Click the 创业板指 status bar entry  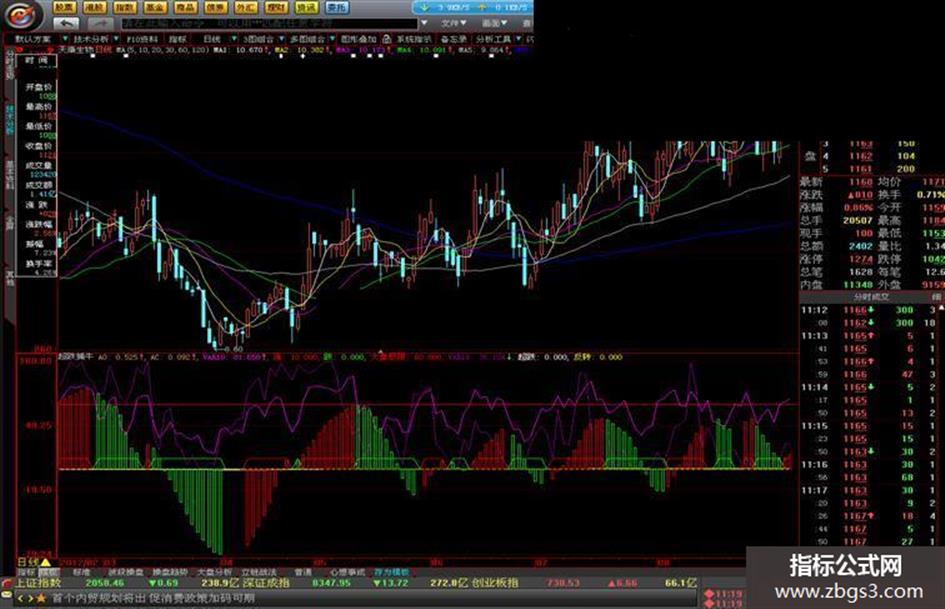pyautogui.click(x=495, y=583)
